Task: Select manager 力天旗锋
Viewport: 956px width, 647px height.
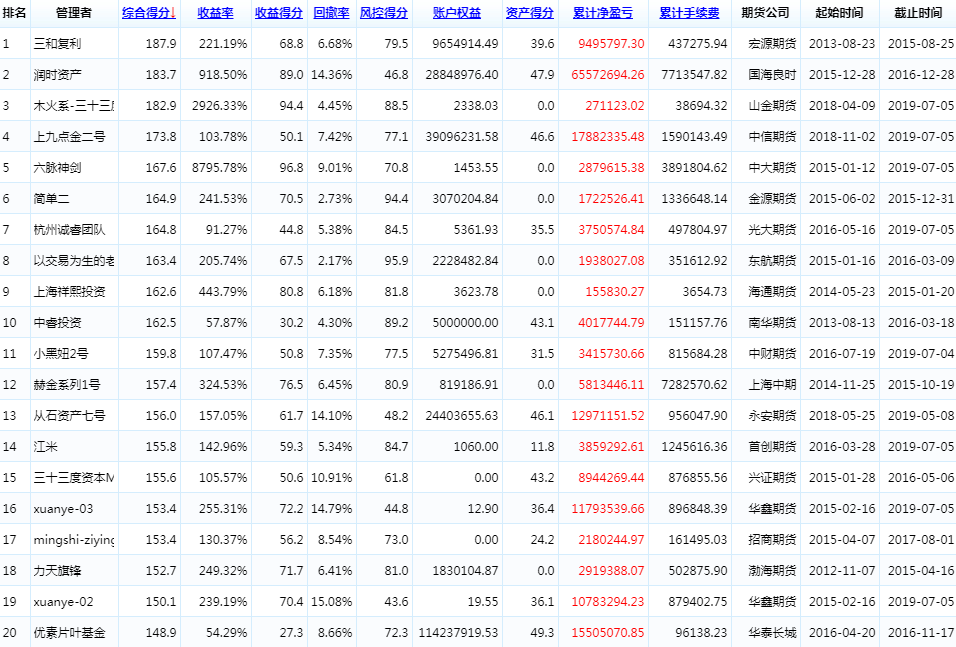Action: point(57,571)
